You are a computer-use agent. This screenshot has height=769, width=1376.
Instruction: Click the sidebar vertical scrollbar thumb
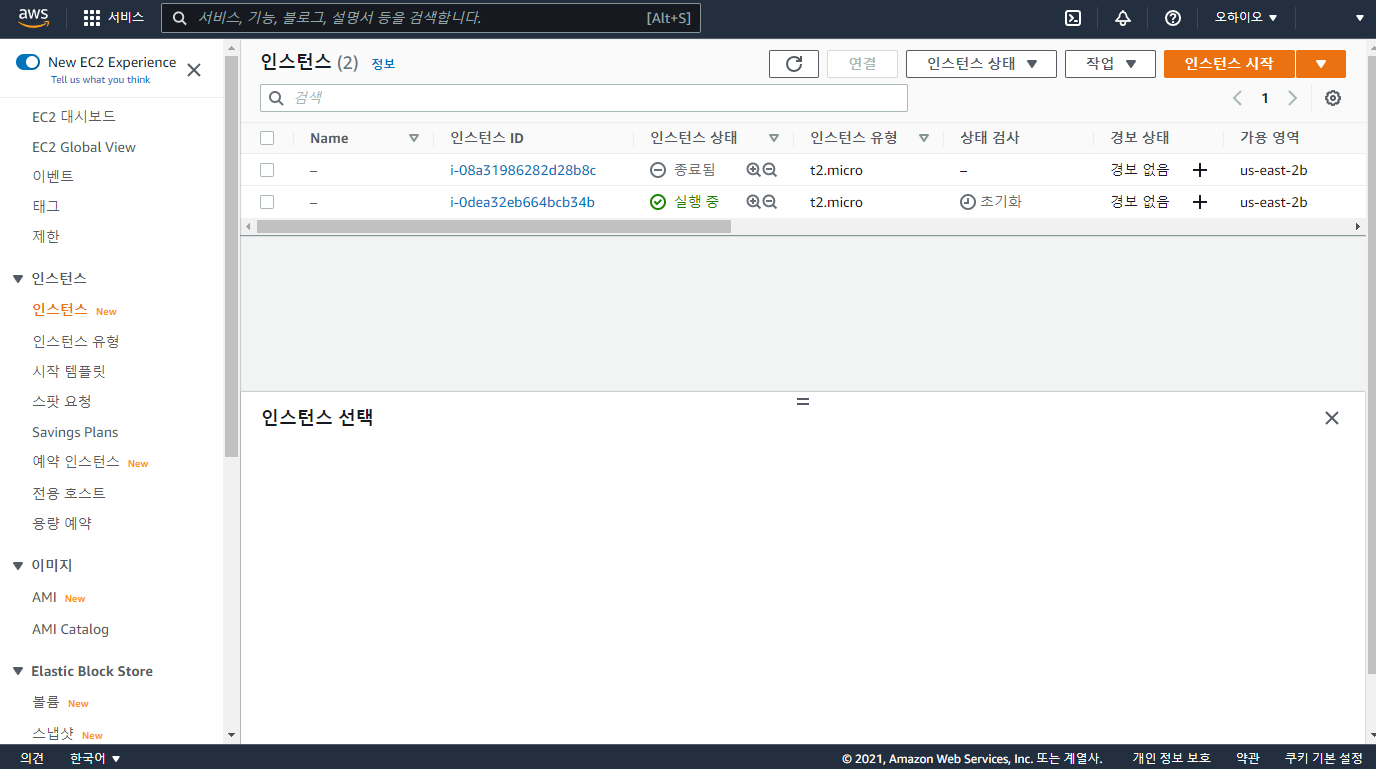pos(231,256)
